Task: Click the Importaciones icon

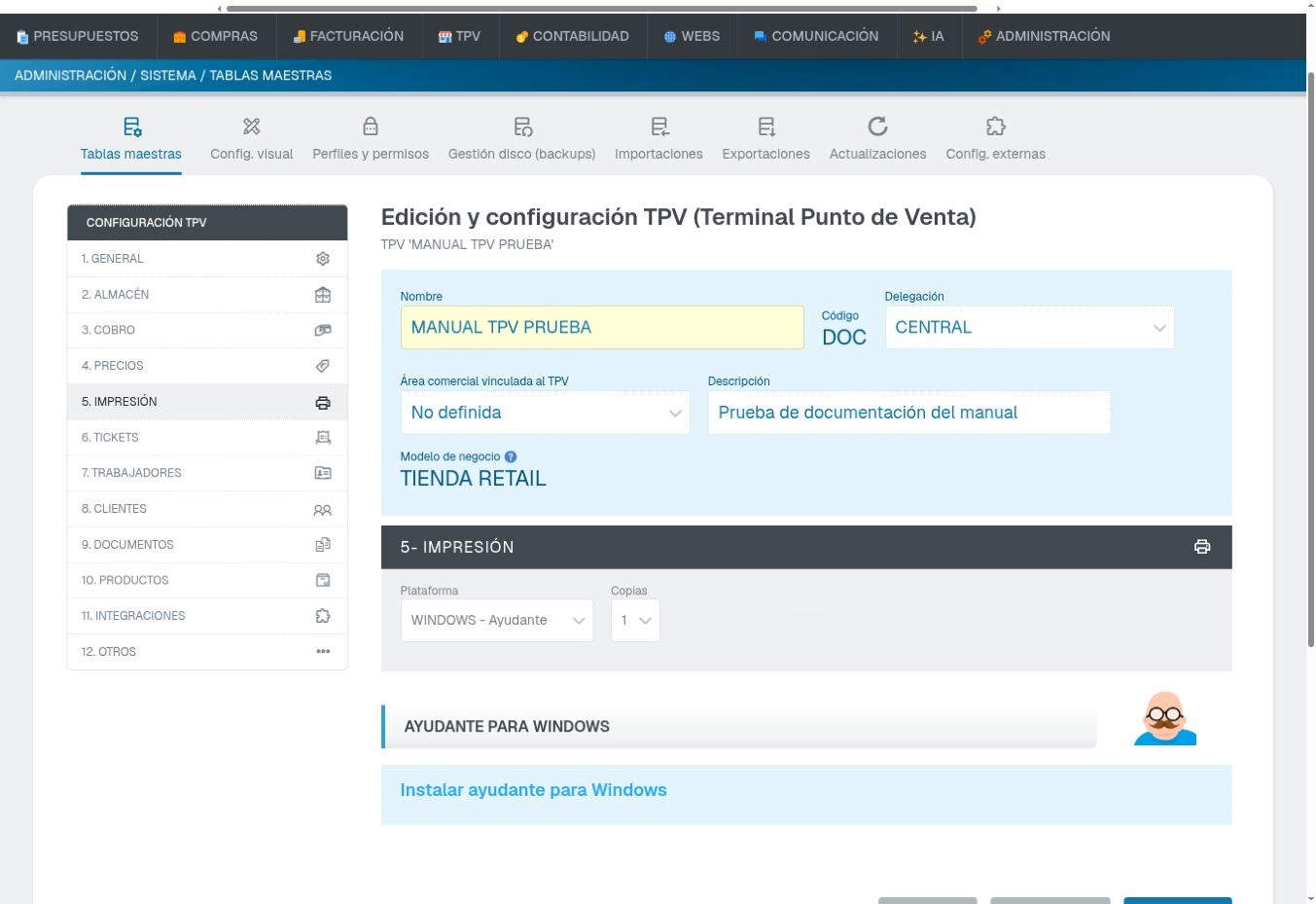Action: coord(659,127)
